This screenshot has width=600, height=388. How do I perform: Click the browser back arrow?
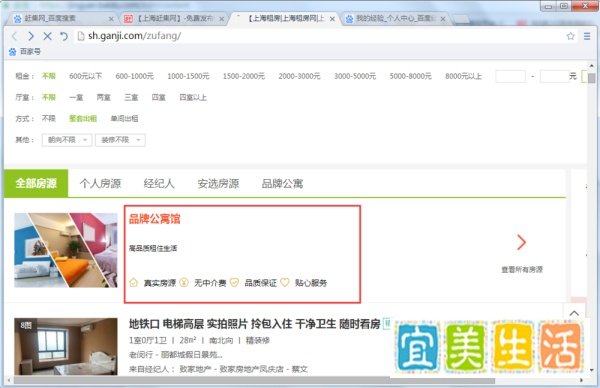pos(15,36)
